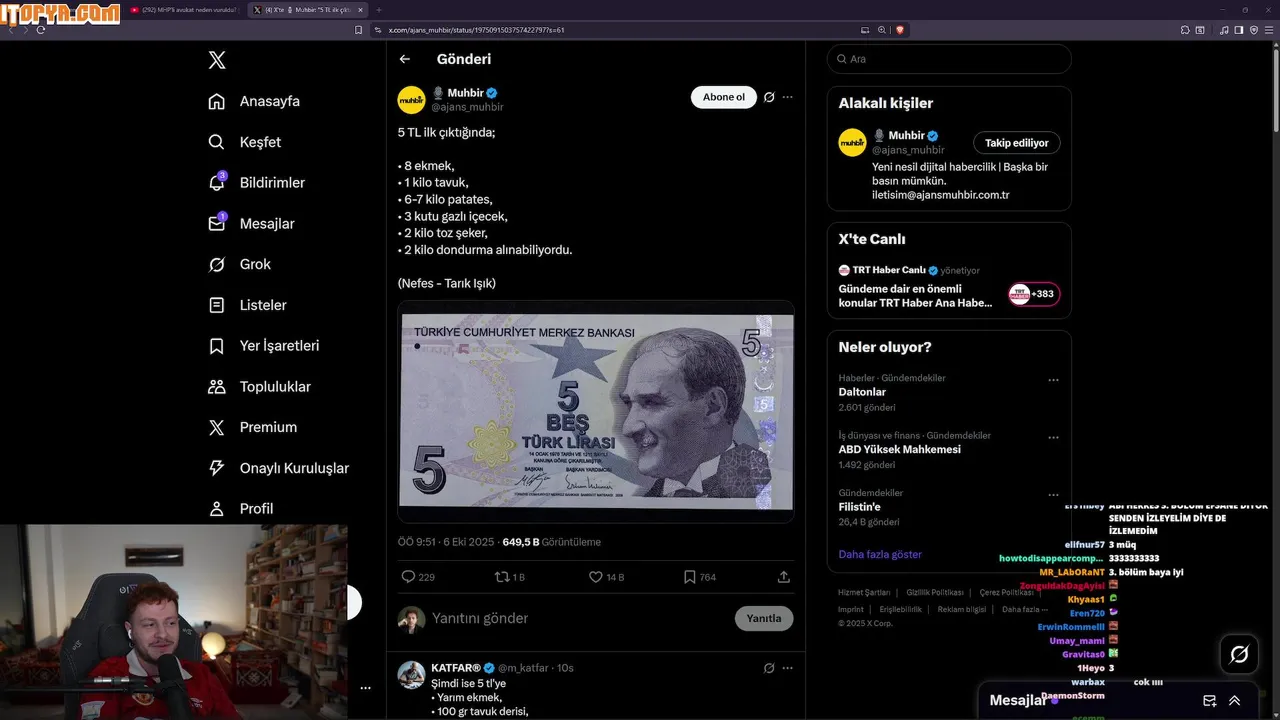The width and height of the screenshot is (1280, 720).
Task: Click the Onaylı Kuruluşlar lightning icon
Action: [x=216, y=468]
